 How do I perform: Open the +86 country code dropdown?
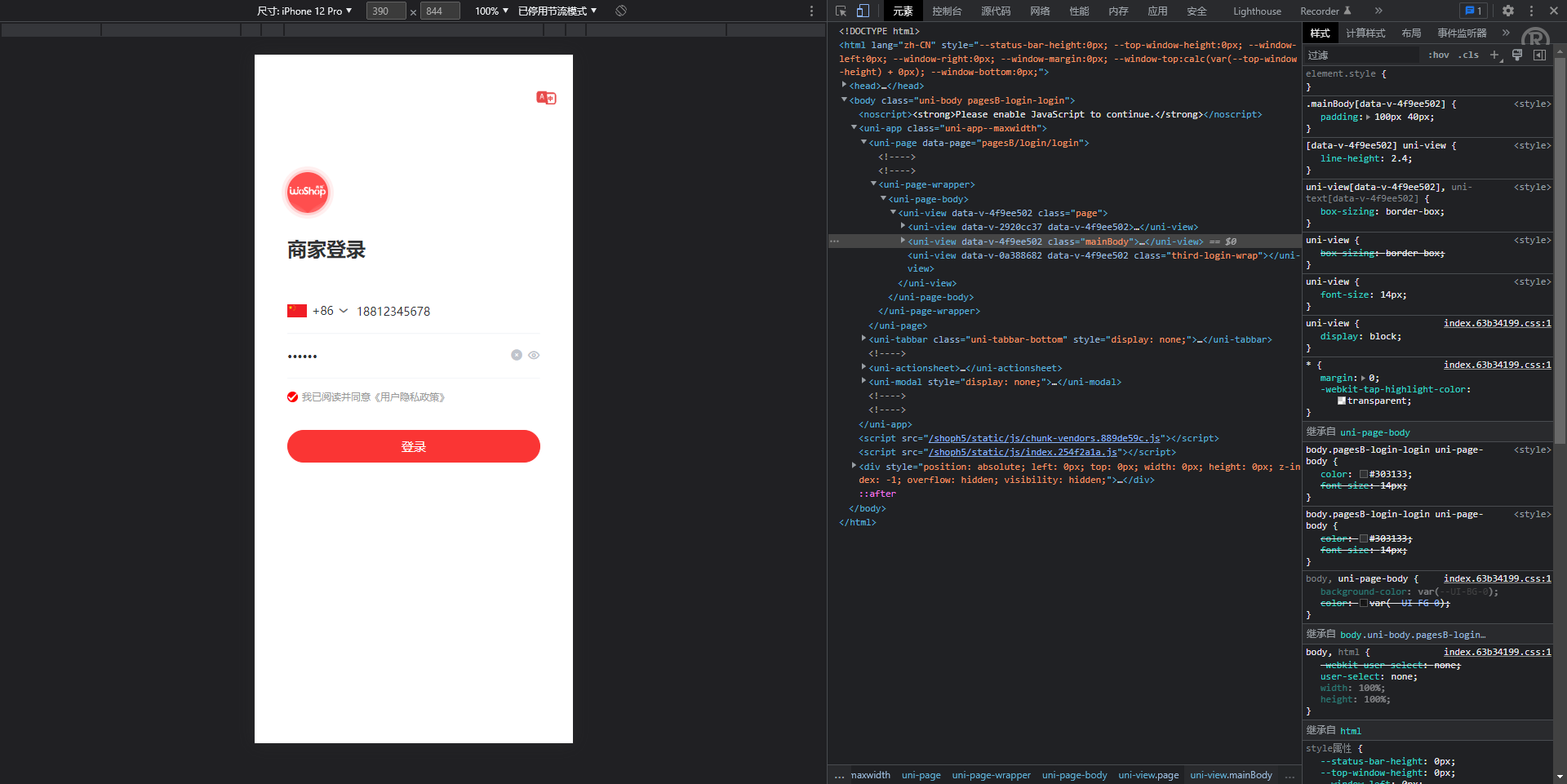pos(330,311)
